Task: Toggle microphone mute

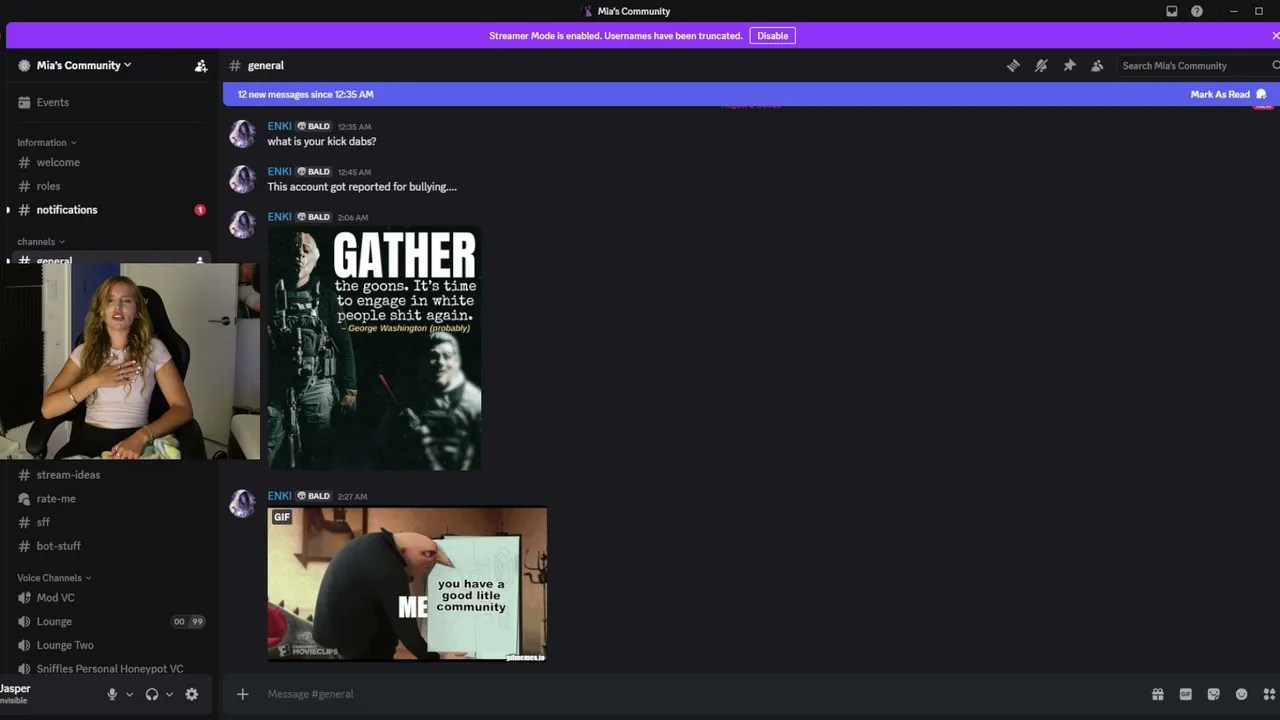Action: coord(112,694)
